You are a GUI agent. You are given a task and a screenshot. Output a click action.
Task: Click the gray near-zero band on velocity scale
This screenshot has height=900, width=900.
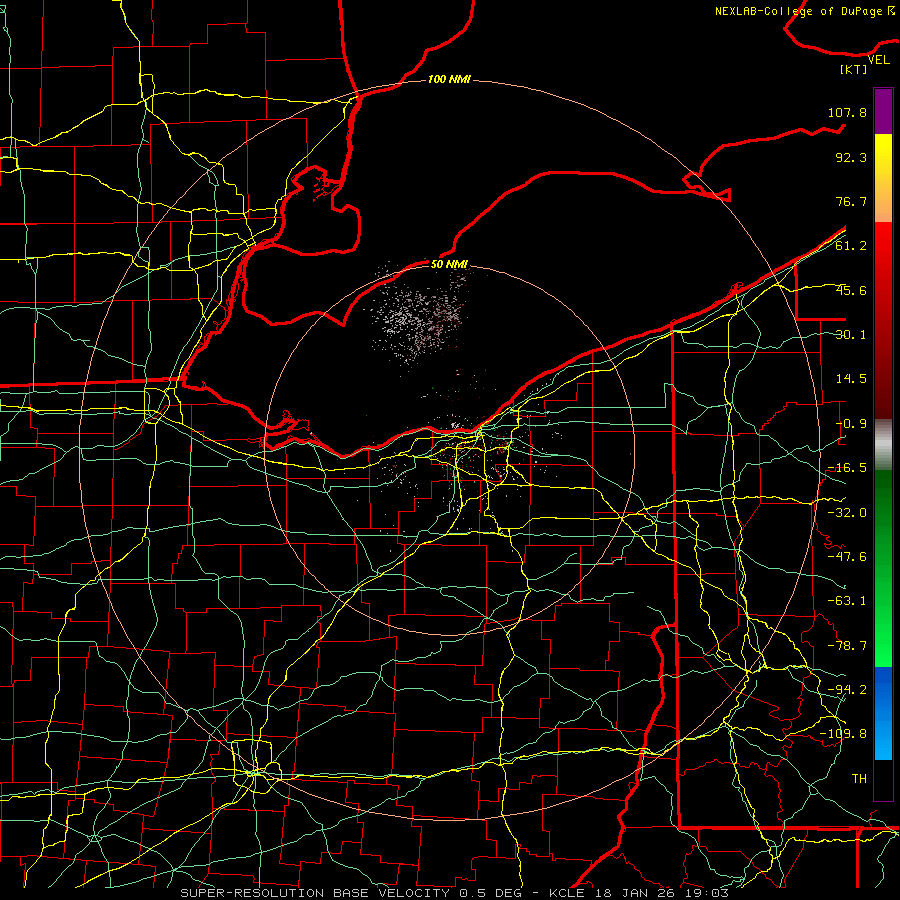(x=883, y=445)
